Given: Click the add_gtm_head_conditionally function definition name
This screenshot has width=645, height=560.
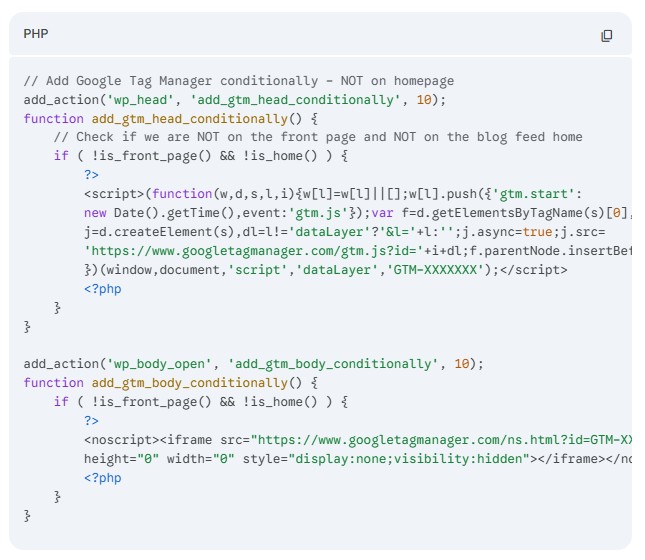Looking at the screenshot, I should pos(182,119).
